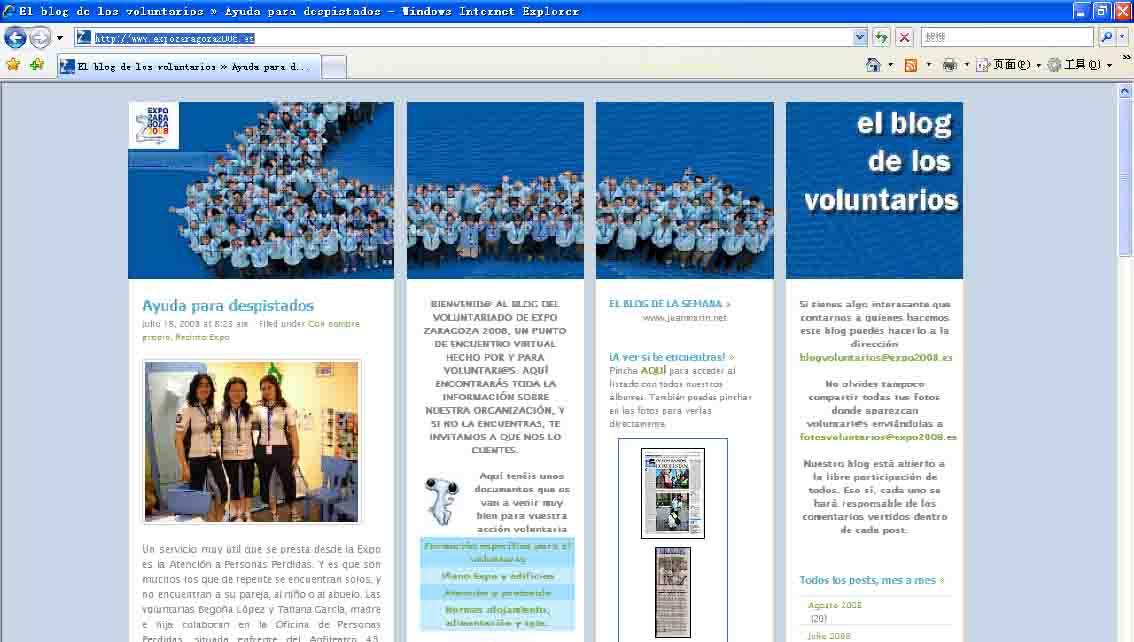The width and height of the screenshot is (1134, 642).
Task: Click the 'AQUÍ' albums link
Action: 653,370
